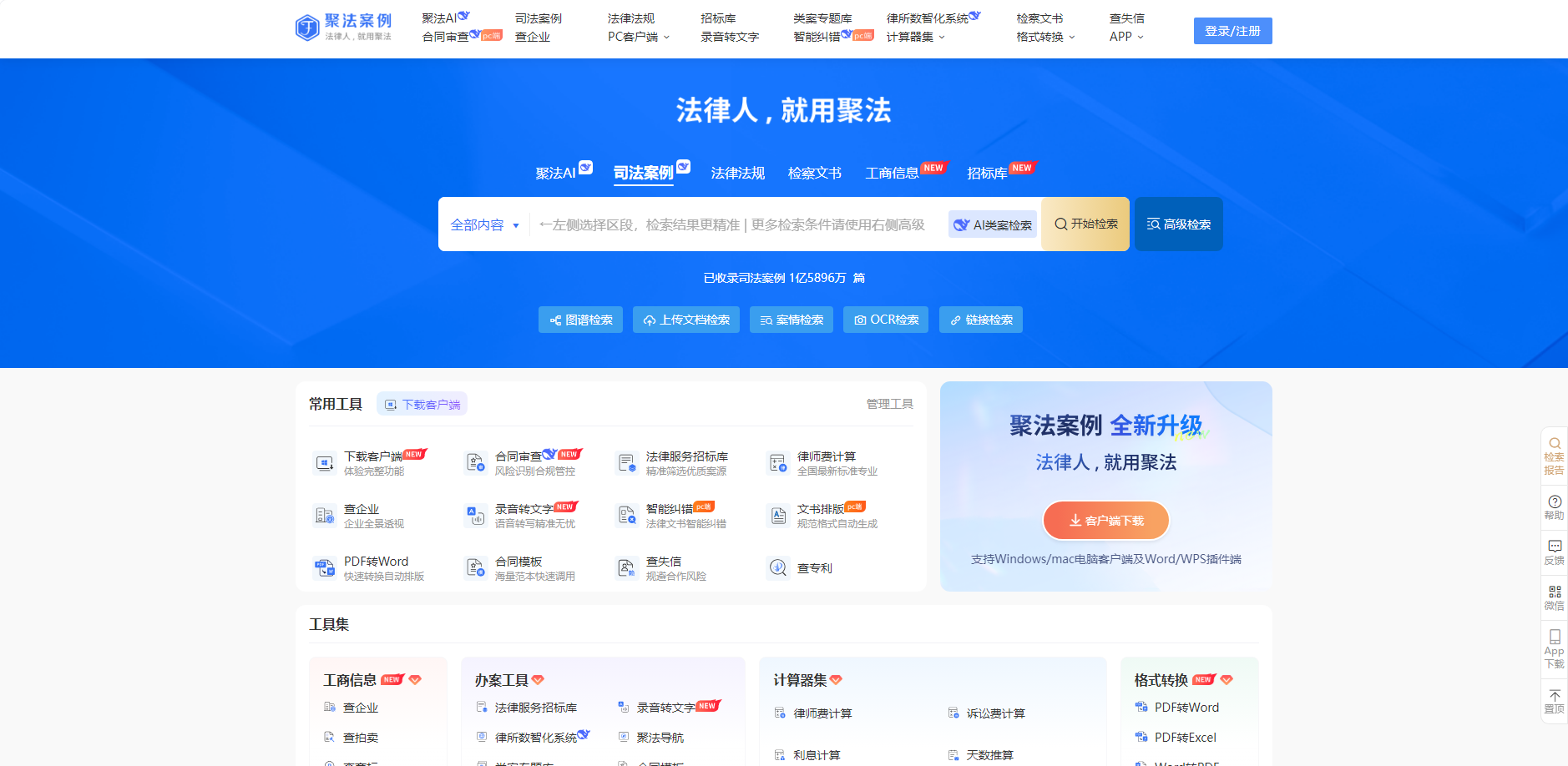Open the 查专利 tool icon
1568x766 pixels.
click(x=777, y=568)
